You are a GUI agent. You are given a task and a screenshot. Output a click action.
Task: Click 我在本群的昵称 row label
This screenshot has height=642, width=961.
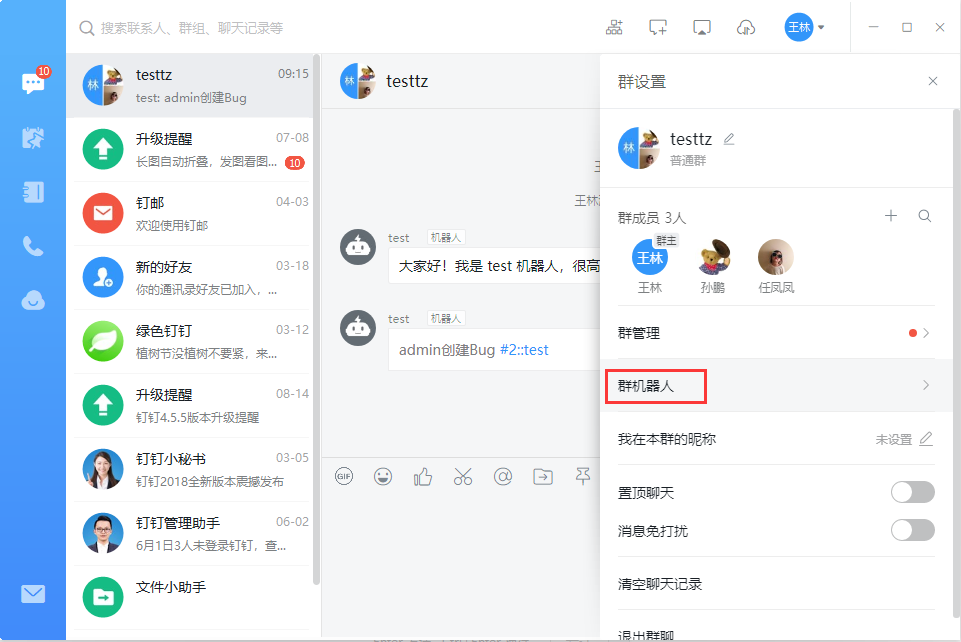point(667,439)
